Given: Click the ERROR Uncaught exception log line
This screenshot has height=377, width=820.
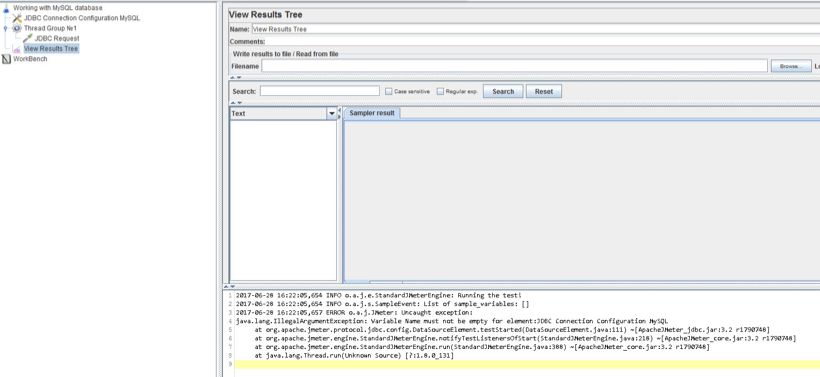Looking at the screenshot, I should 354,312.
